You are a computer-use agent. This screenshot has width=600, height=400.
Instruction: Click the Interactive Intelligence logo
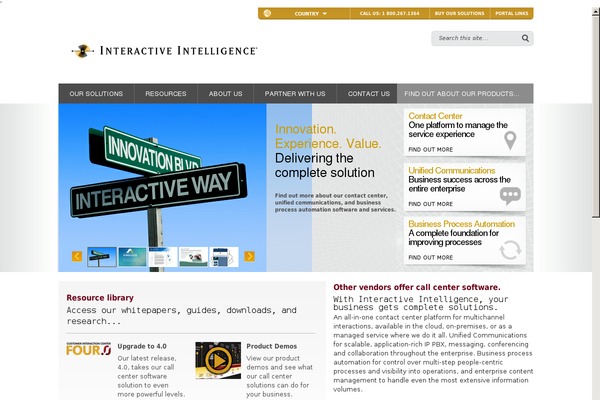(x=165, y=51)
